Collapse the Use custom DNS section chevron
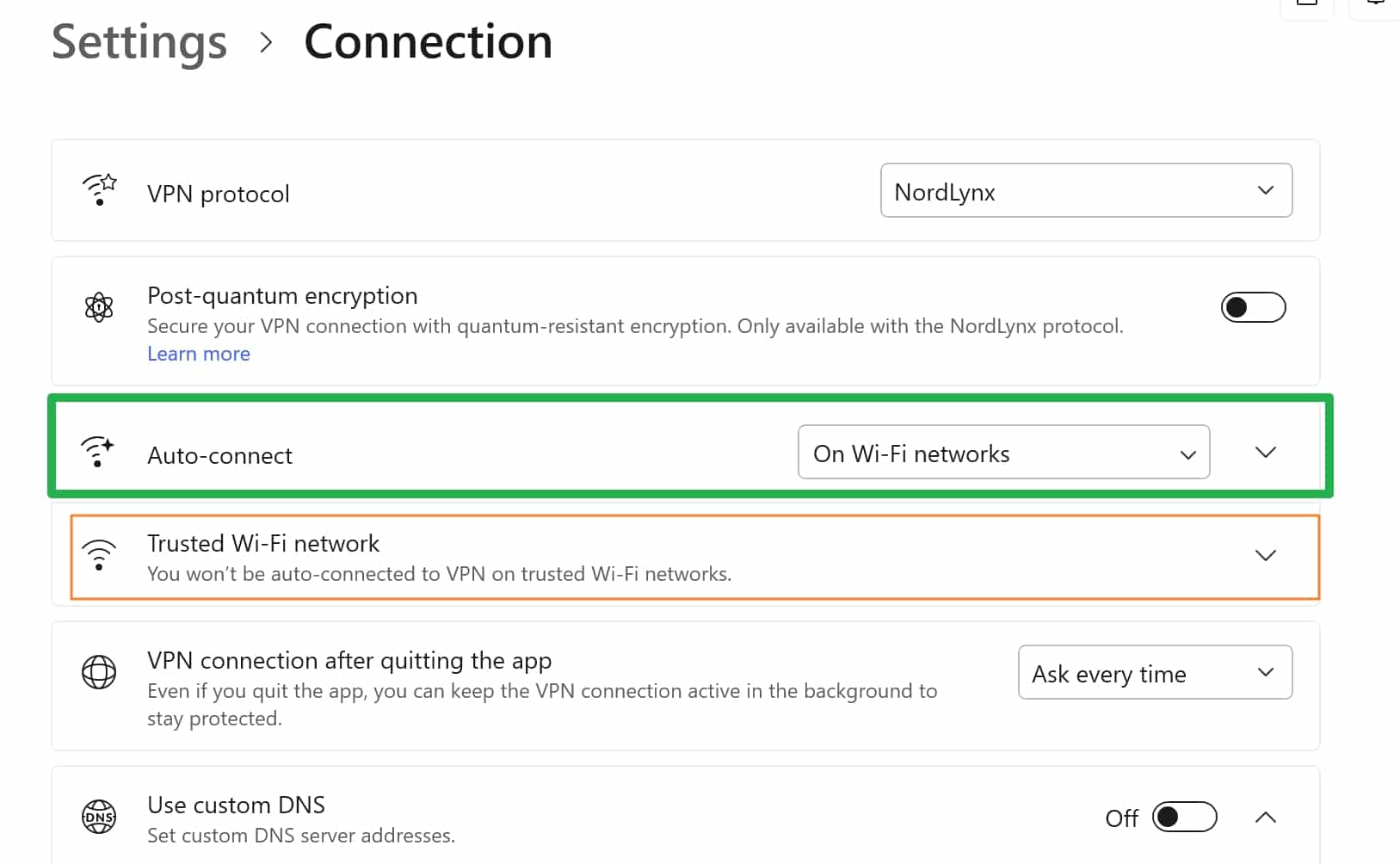The width and height of the screenshot is (1400, 864). coord(1265,817)
